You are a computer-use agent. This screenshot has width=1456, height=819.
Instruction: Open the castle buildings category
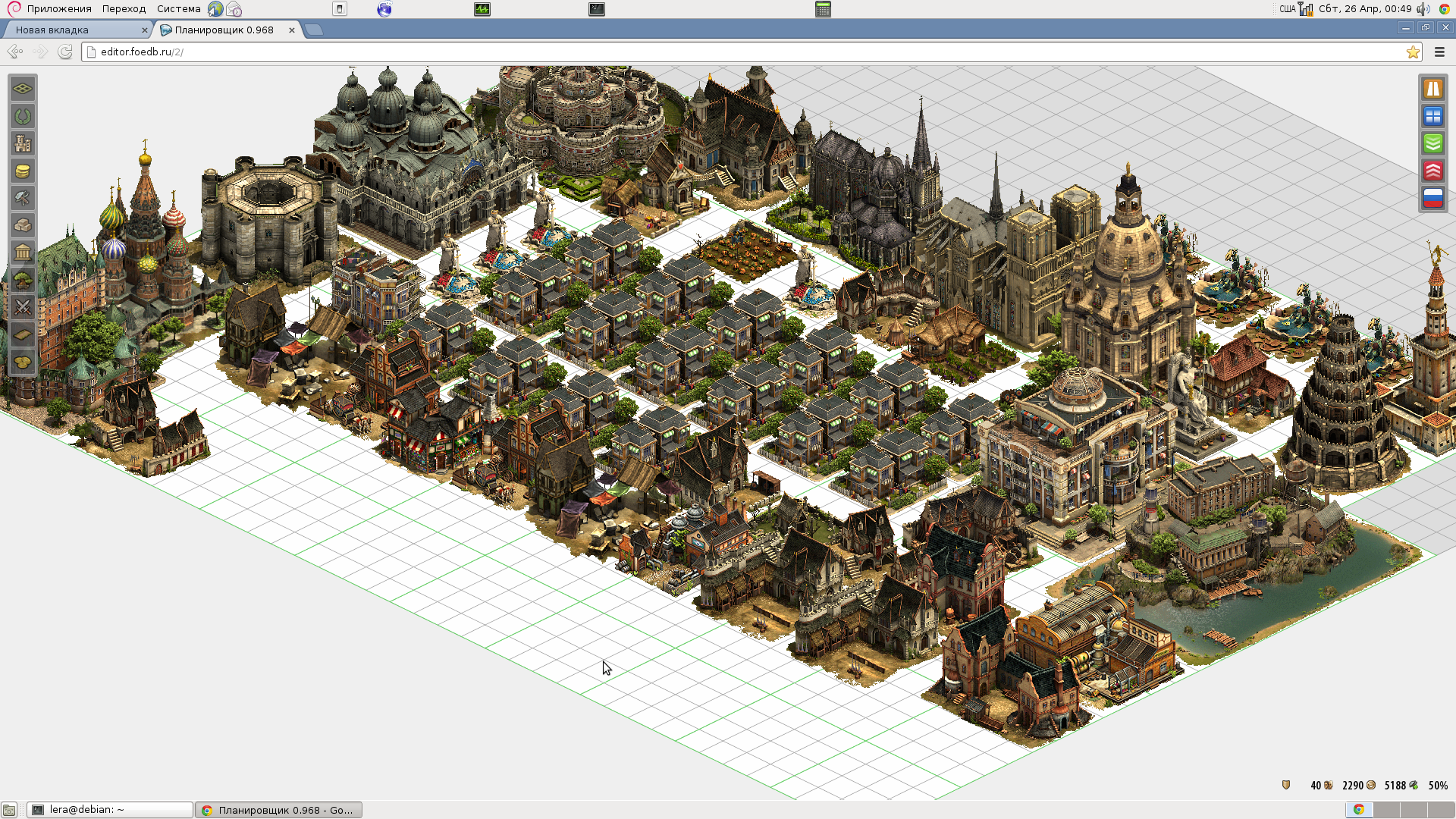[23, 143]
